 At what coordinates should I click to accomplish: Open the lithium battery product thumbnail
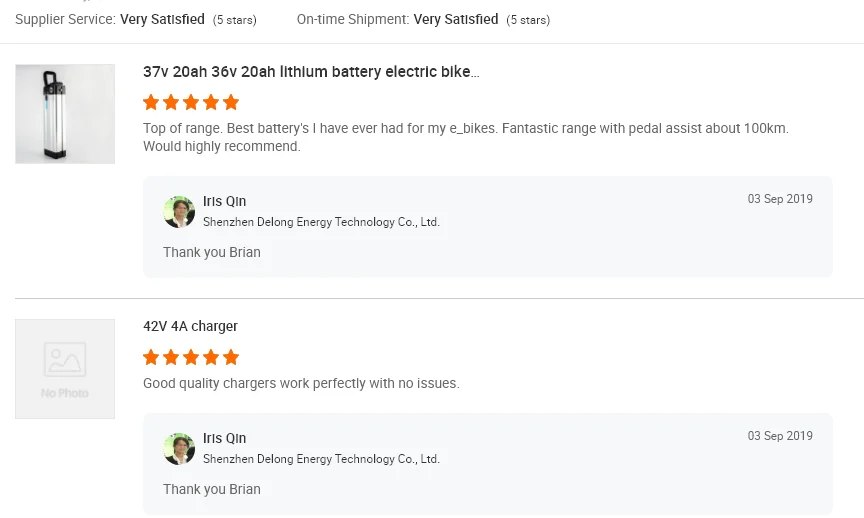pos(65,114)
